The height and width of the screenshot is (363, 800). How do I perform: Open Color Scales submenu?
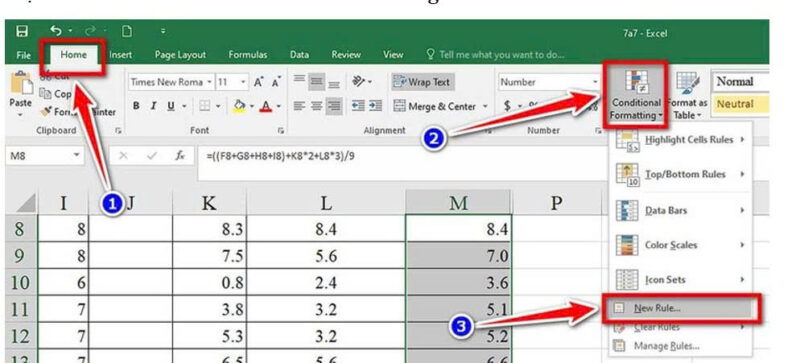680,245
